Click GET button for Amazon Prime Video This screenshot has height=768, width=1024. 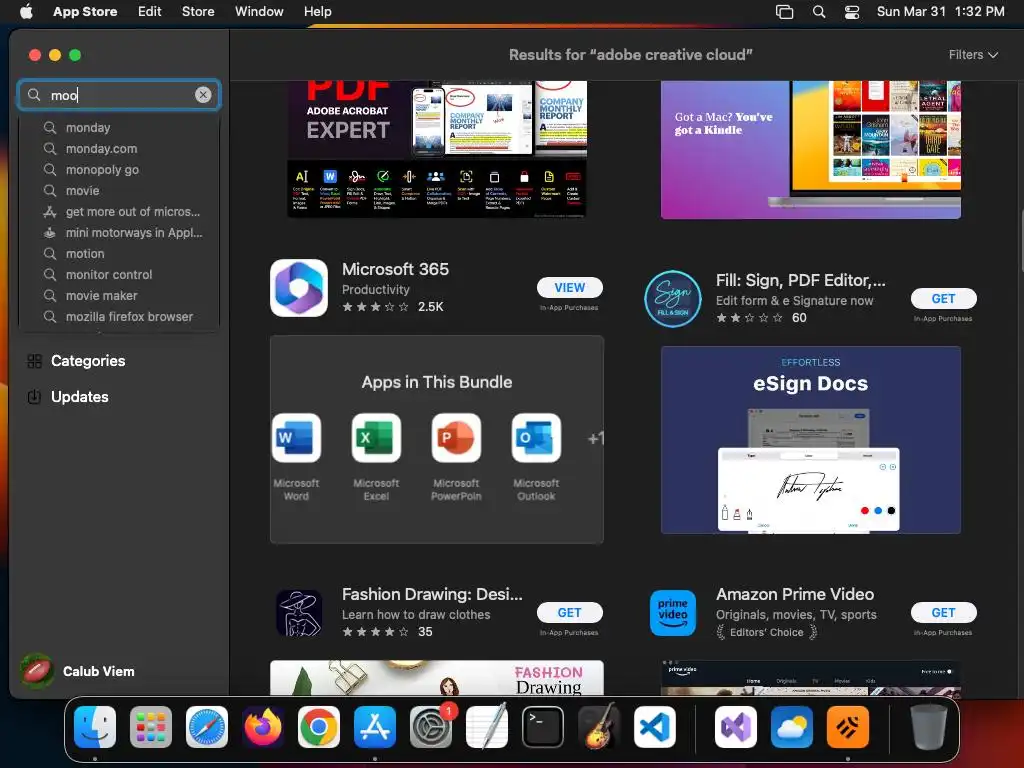[x=943, y=613]
